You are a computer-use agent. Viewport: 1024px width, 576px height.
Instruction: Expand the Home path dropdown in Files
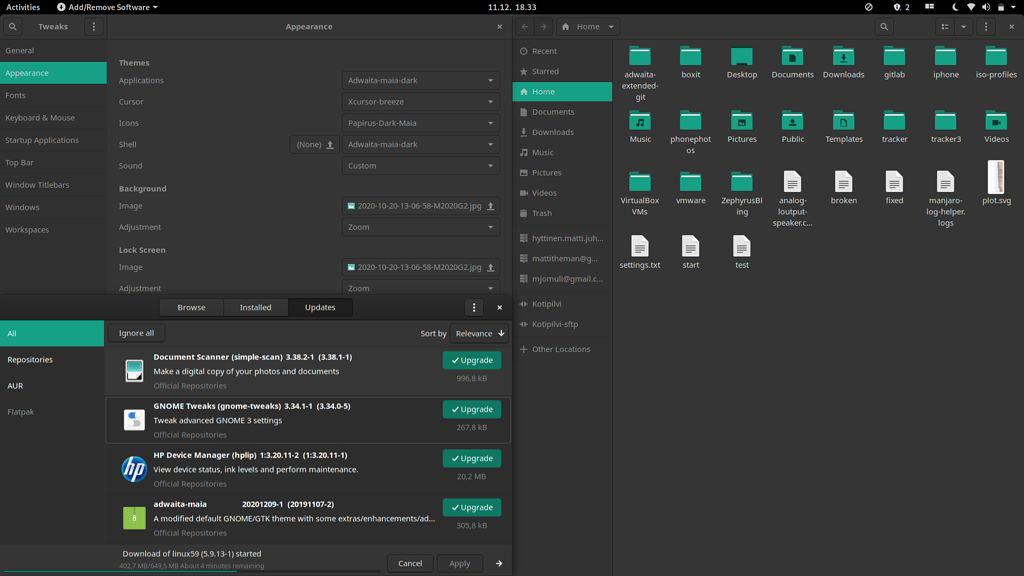(x=610, y=27)
